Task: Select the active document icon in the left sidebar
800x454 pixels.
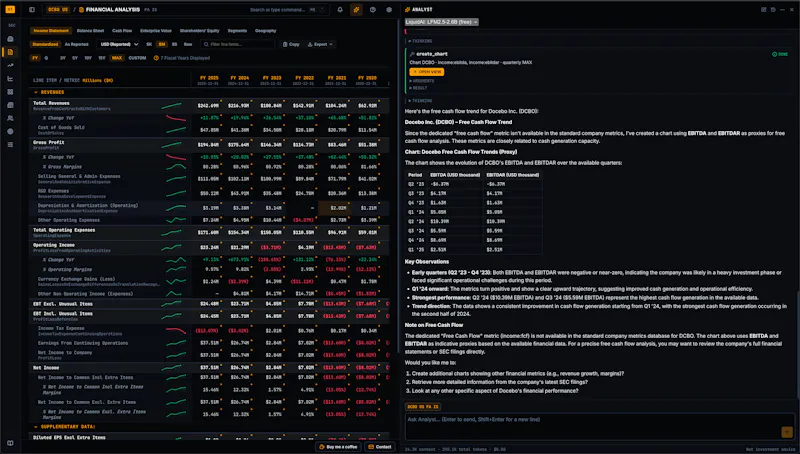Action: coord(10,52)
